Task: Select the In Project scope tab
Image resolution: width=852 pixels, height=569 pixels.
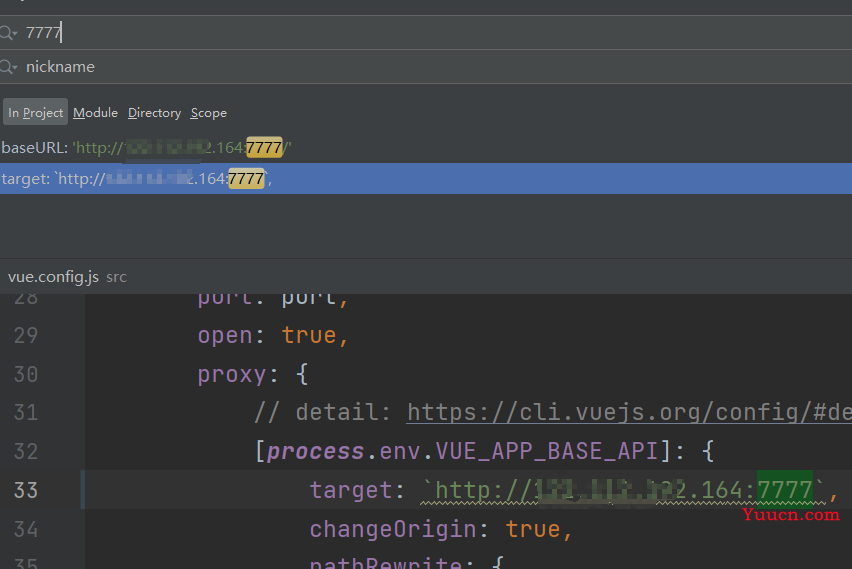Action: click(35, 112)
